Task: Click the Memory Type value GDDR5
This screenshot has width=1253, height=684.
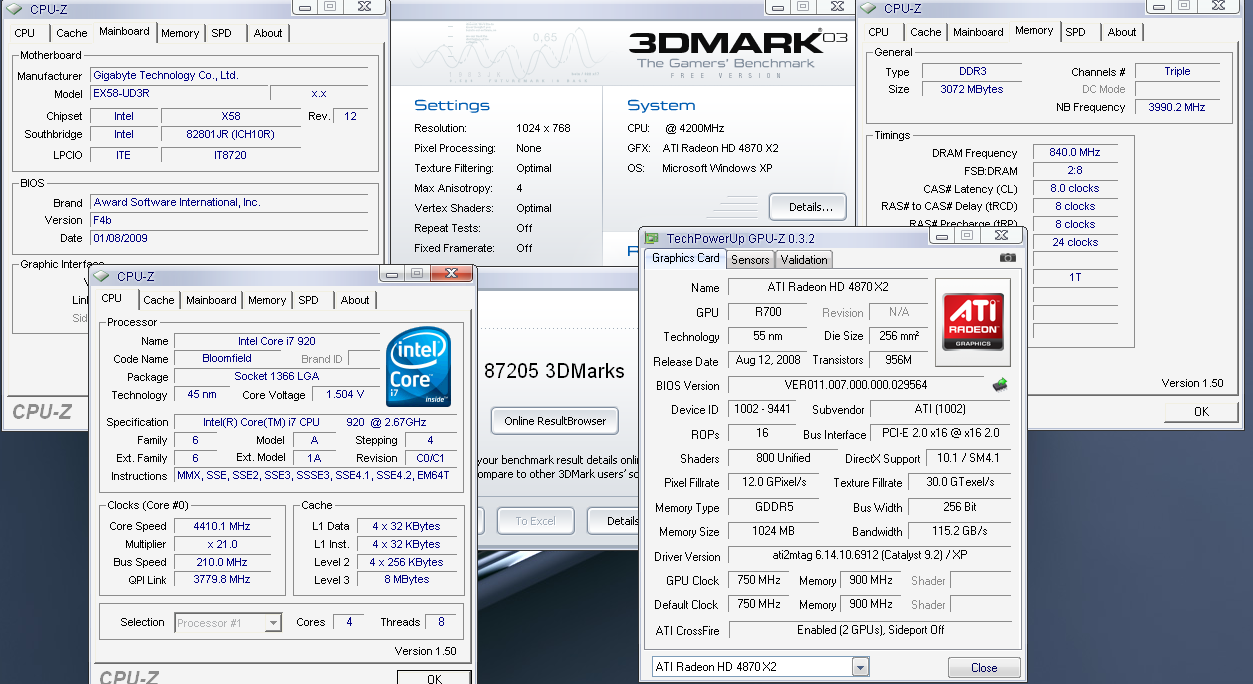Action: [x=776, y=508]
